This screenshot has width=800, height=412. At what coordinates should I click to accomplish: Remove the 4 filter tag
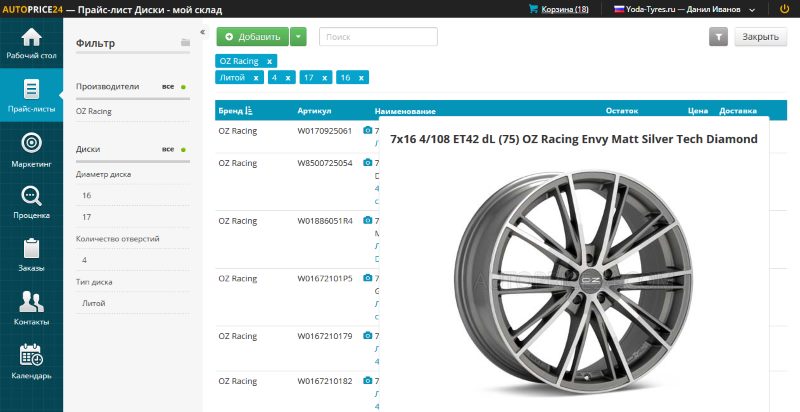click(288, 78)
